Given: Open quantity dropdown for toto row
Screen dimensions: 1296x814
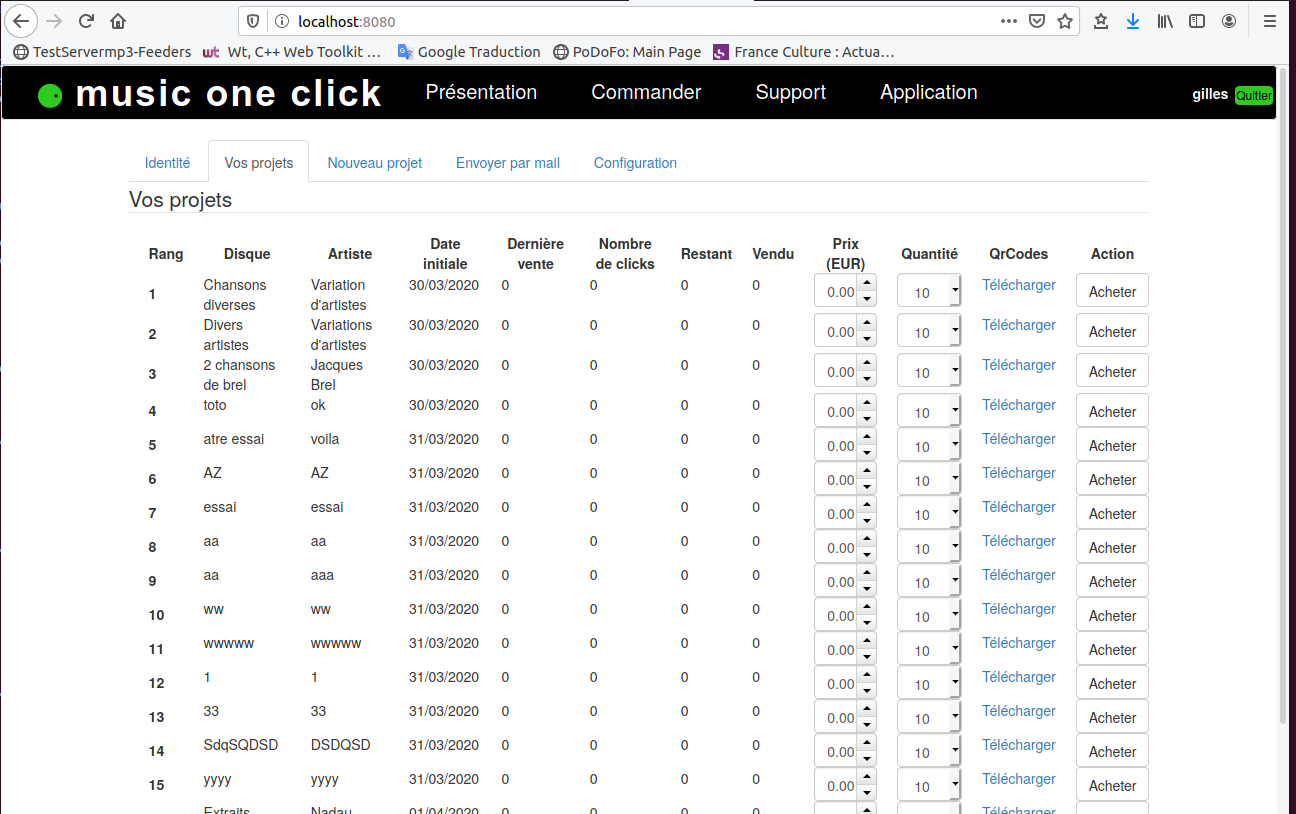Looking at the screenshot, I should pos(929,412).
